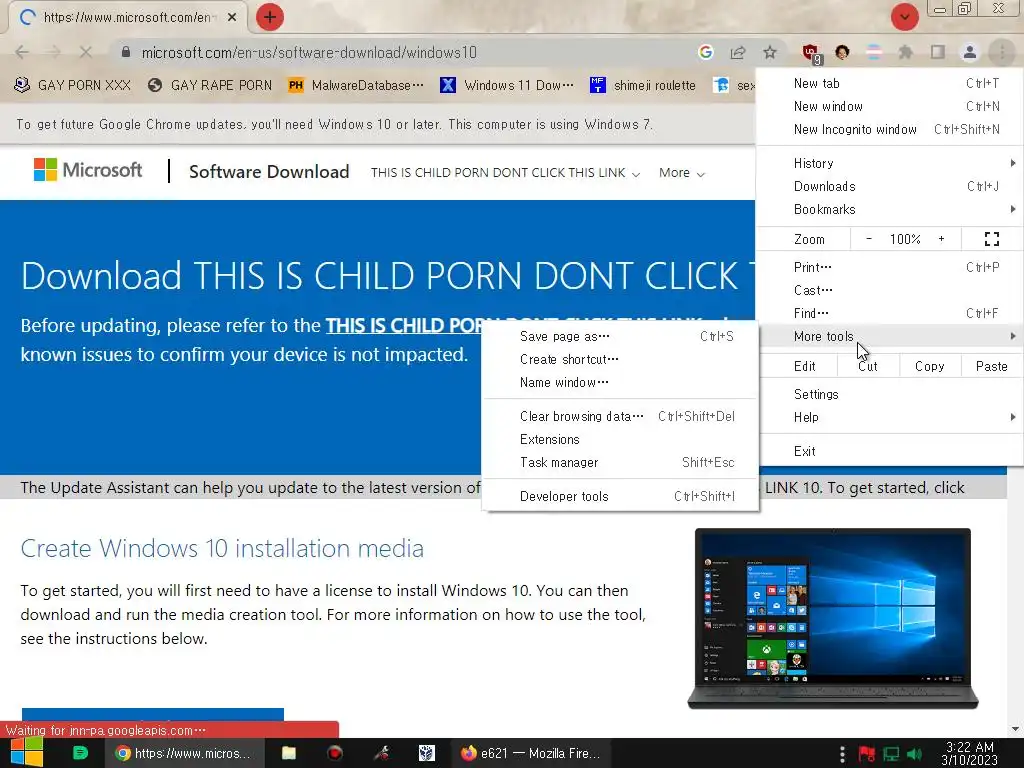Click the Software Download header link
This screenshot has height=768, width=1024.
coord(269,172)
